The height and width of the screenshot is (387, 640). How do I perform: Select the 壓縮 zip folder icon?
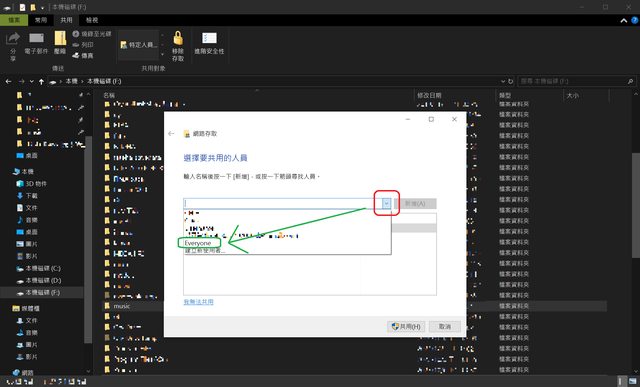[60, 38]
